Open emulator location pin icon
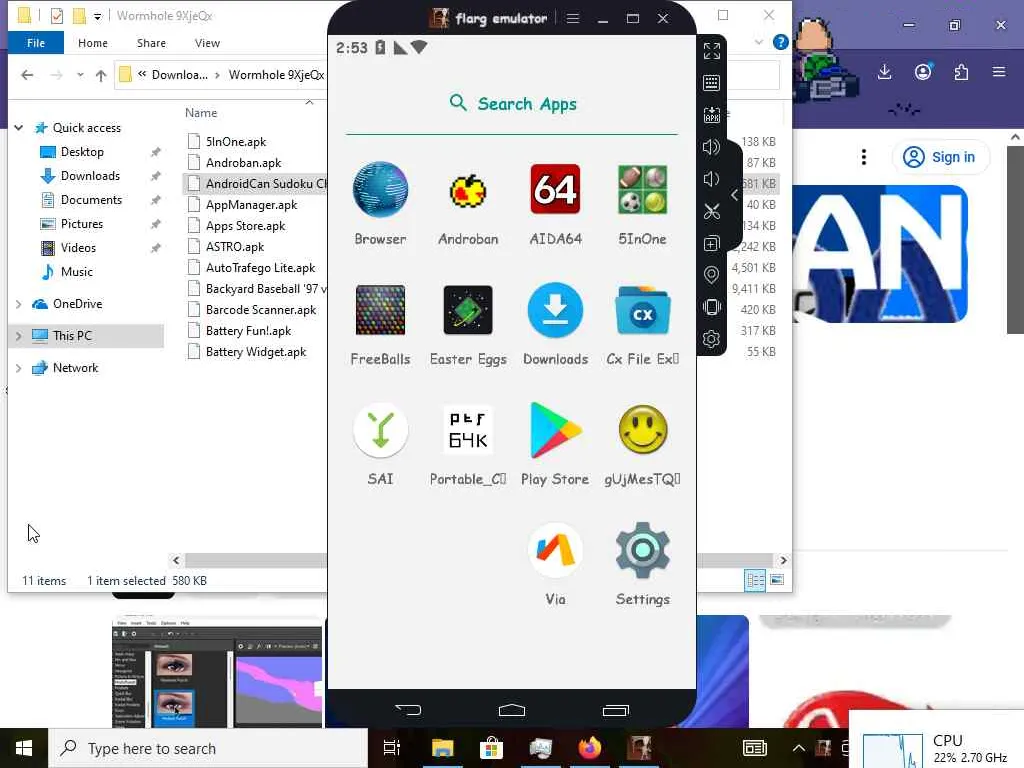 [711, 275]
